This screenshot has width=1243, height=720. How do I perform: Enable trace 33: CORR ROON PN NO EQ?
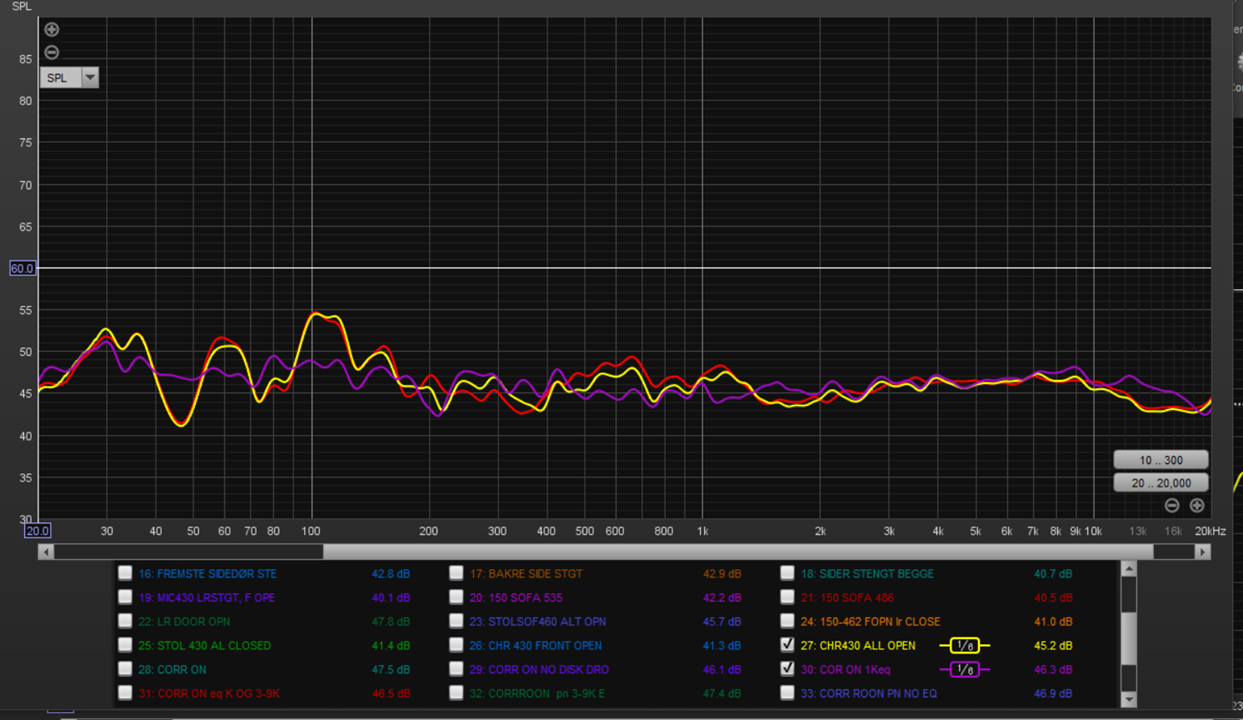click(x=787, y=693)
